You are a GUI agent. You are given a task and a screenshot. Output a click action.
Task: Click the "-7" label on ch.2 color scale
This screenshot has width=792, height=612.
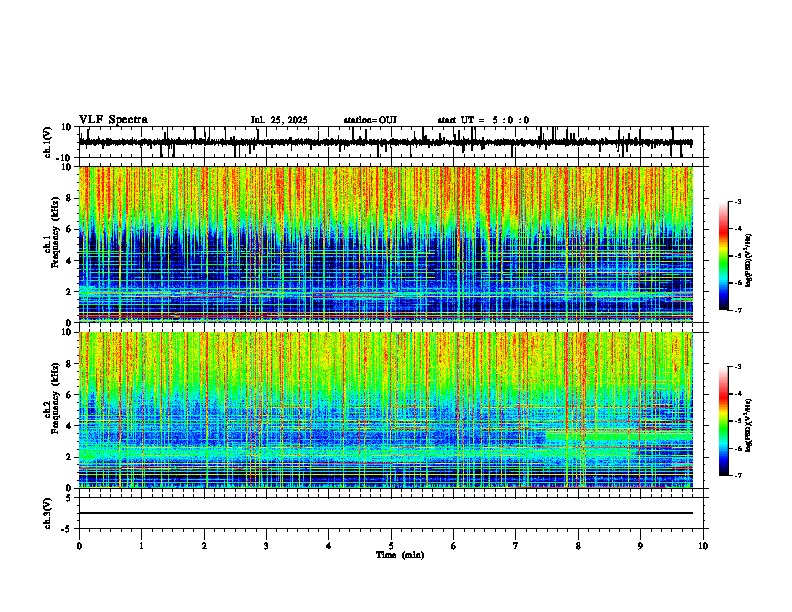[737, 475]
